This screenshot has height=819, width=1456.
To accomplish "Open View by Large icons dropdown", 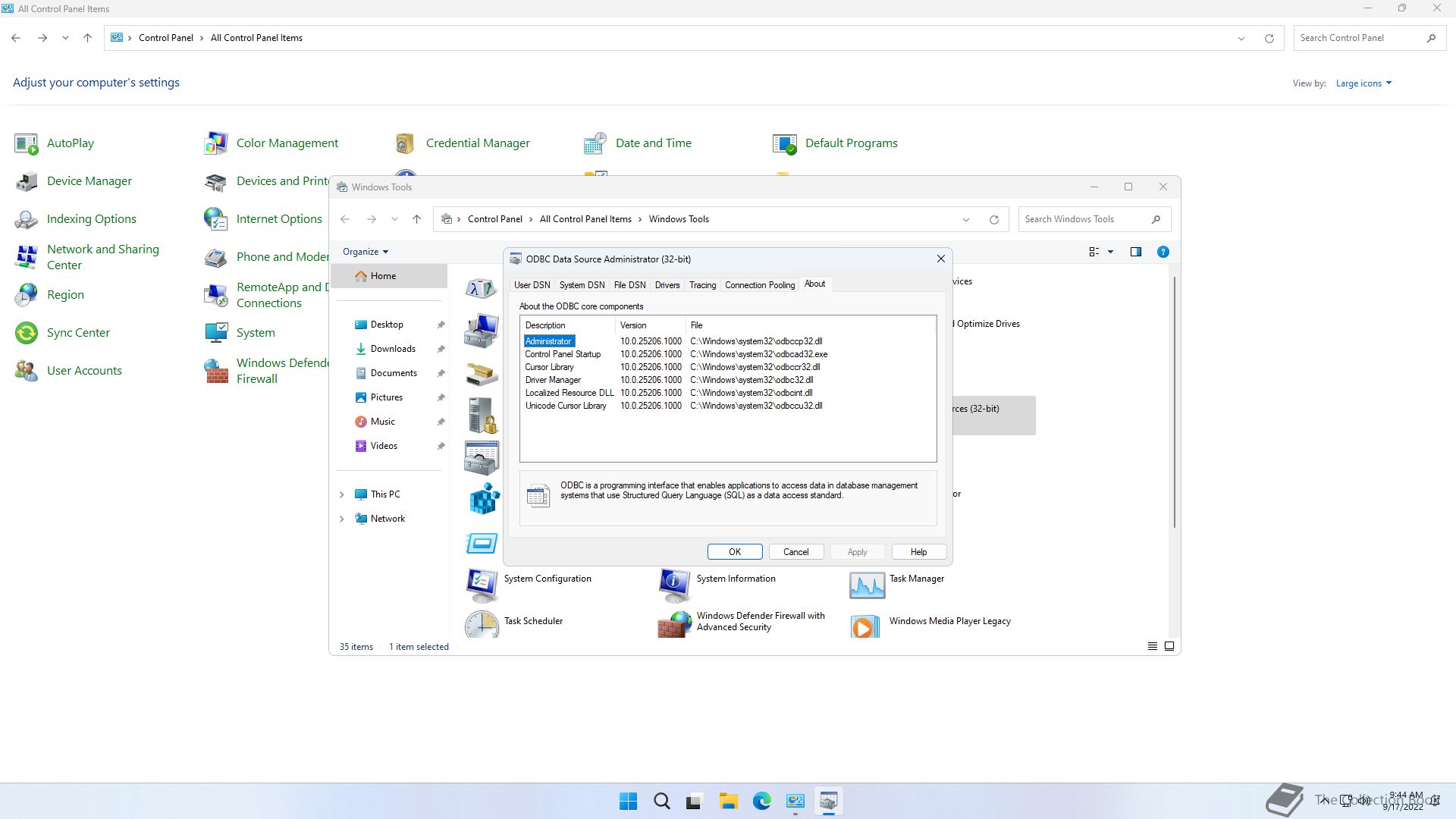I will tap(1363, 83).
